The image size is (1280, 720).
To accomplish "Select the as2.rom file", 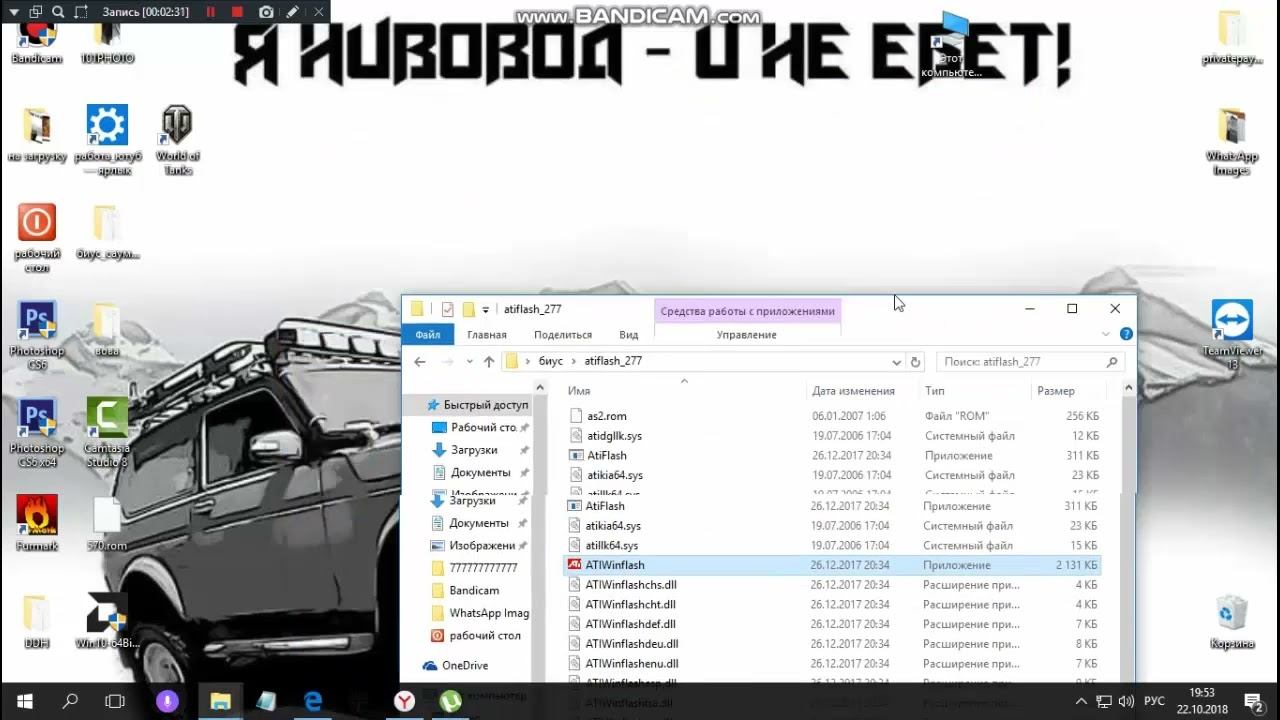I will [834, 416].
